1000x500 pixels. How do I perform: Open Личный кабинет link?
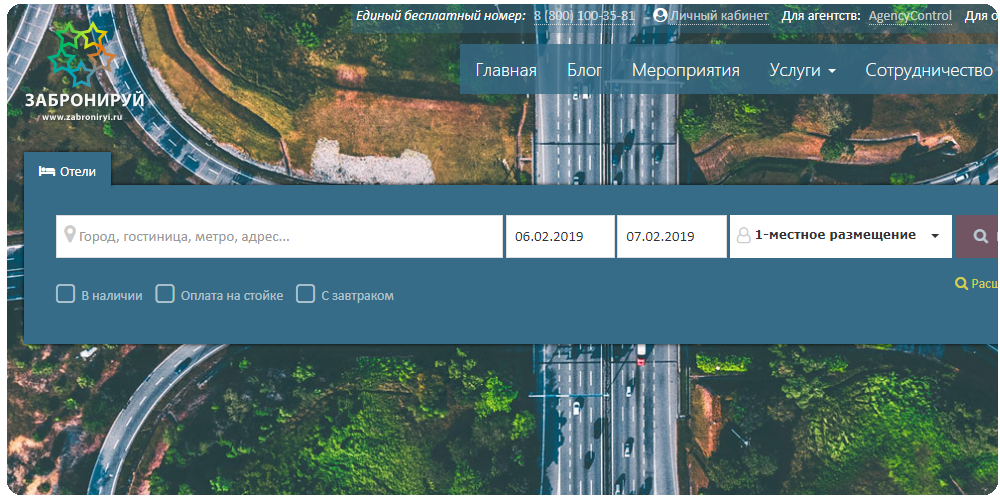(718, 16)
